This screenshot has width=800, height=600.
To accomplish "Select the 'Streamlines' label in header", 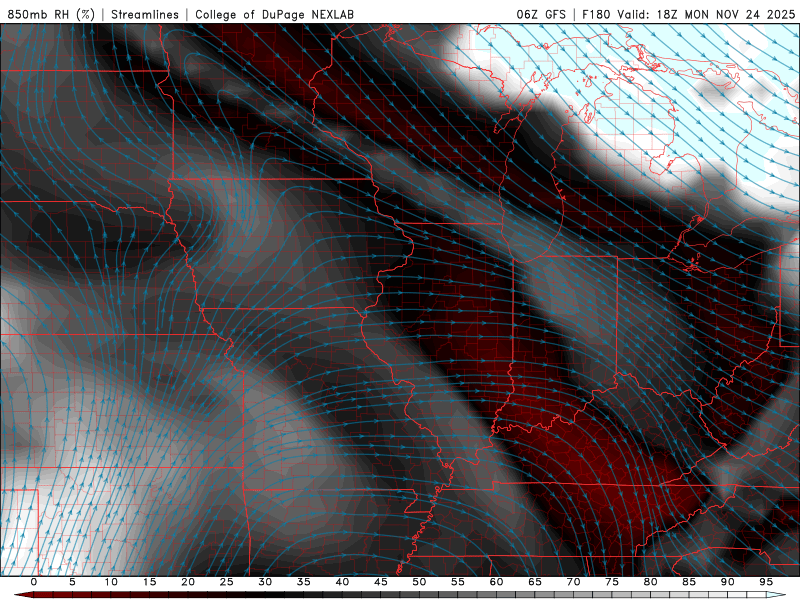I will click(x=145, y=14).
